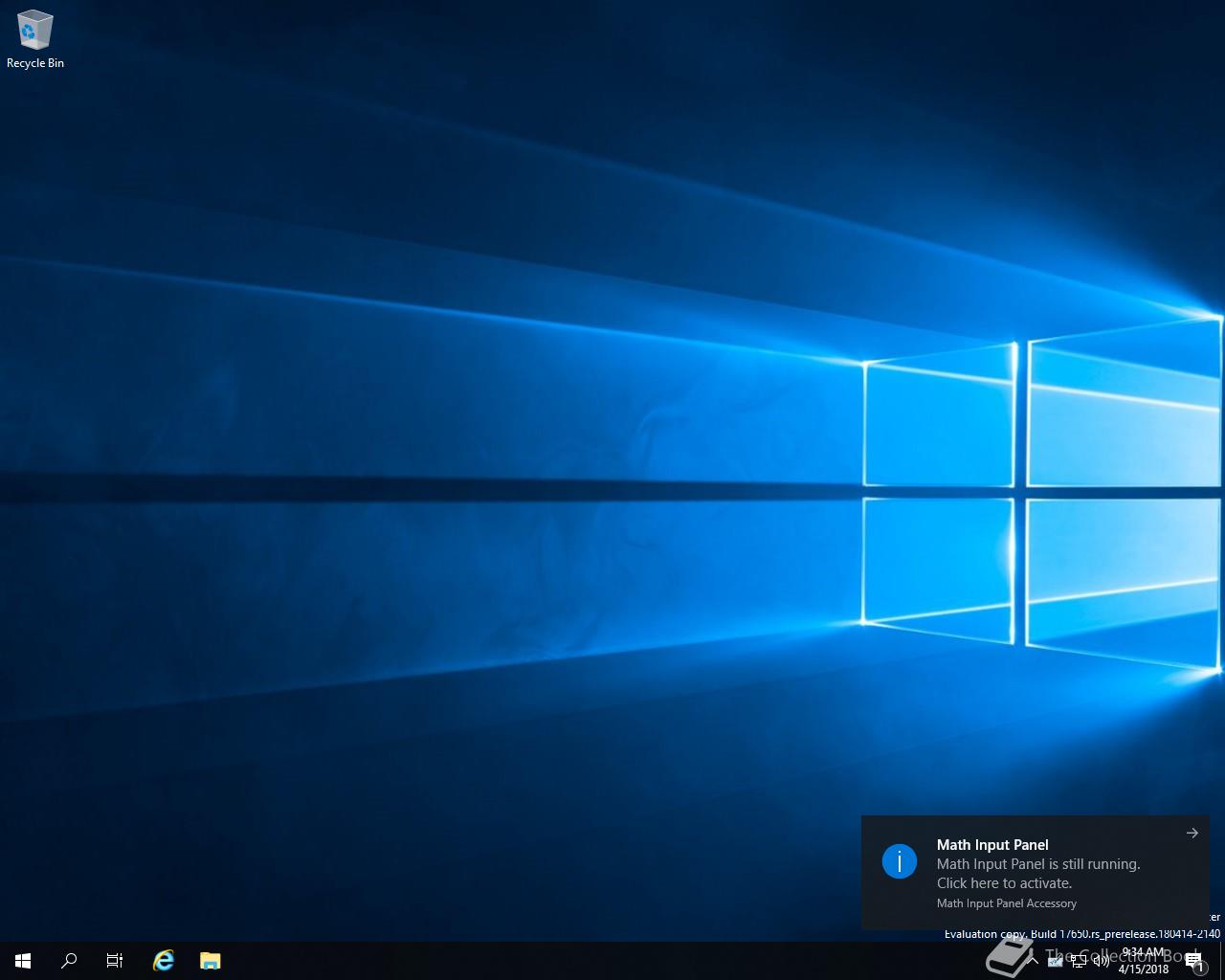Screen dimensions: 1225x980
Task: Open File Explorer from the taskbar
Action: click(211, 961)
